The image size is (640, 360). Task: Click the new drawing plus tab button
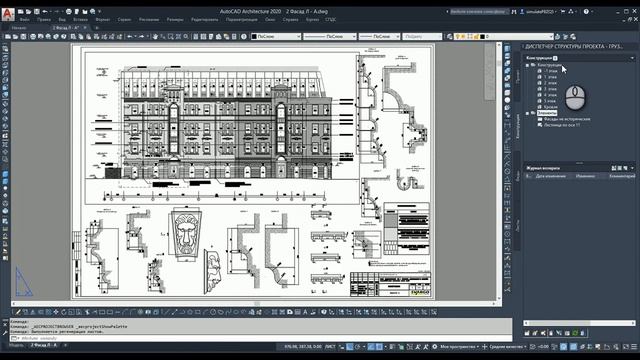(x=97, y=28)
